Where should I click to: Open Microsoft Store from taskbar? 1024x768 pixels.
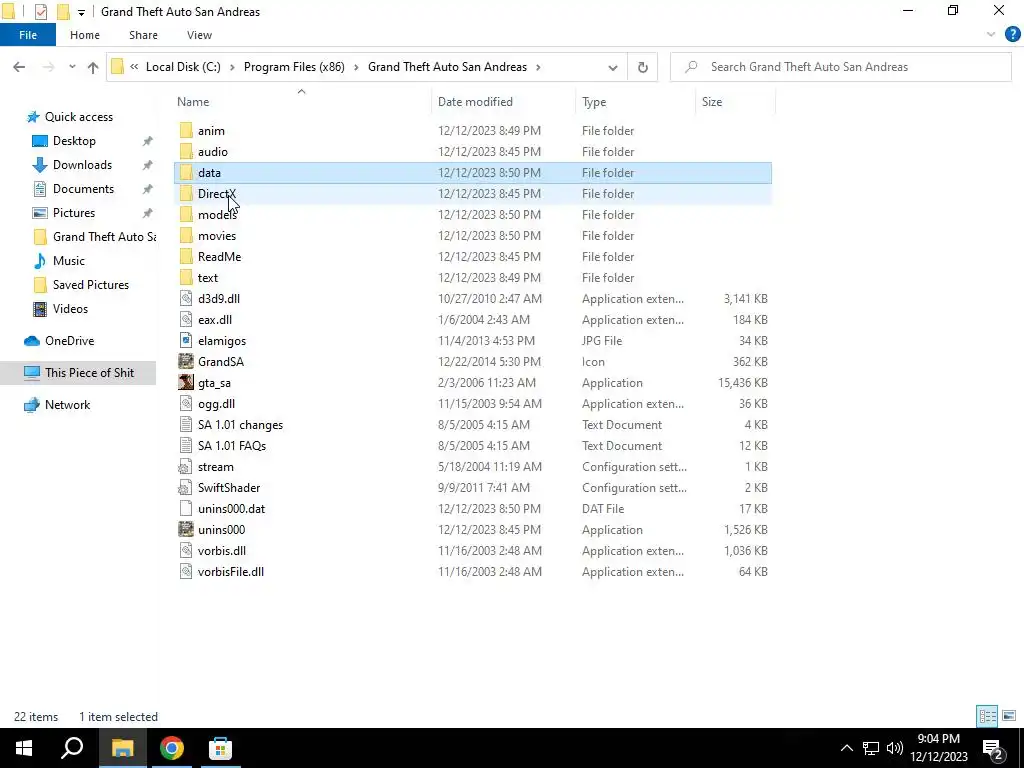221,748
